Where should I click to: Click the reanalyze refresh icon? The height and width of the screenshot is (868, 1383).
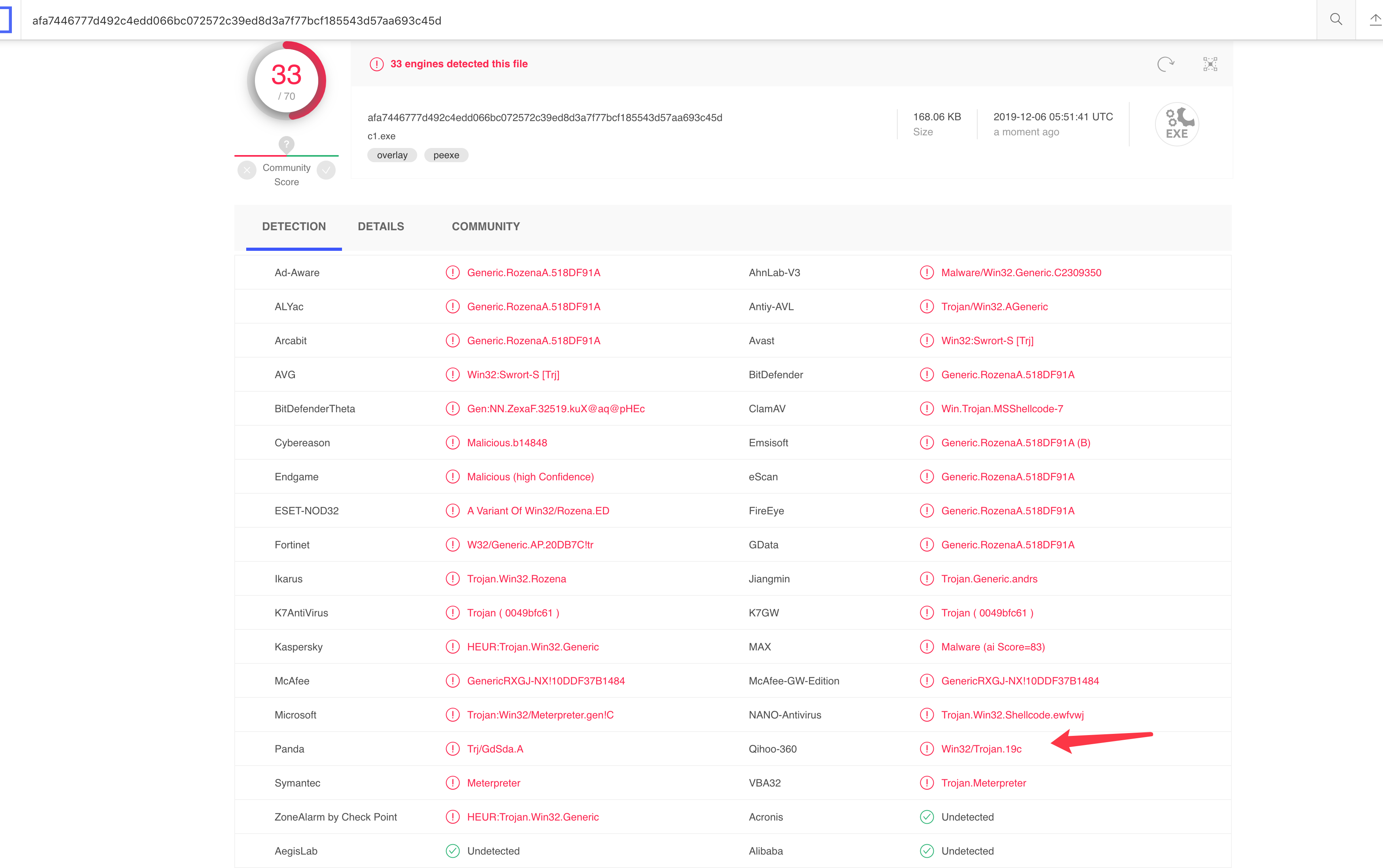(1165, 64)
